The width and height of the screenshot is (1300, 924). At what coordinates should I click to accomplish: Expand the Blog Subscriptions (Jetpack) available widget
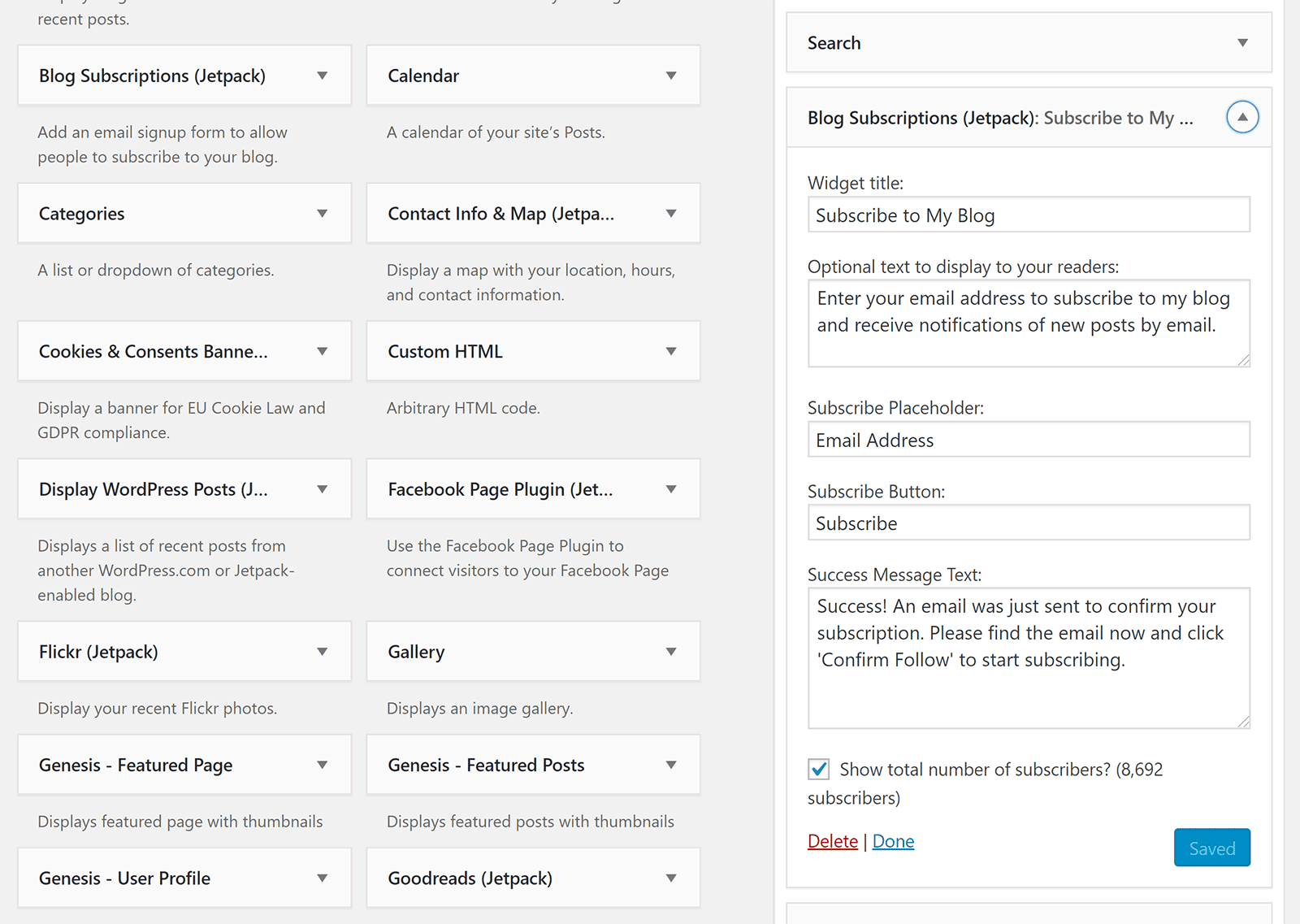tap(322, 76)
